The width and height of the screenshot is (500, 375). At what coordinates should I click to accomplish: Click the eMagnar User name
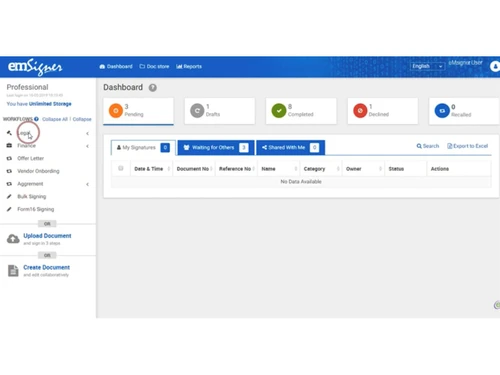(x=465, y=62)
